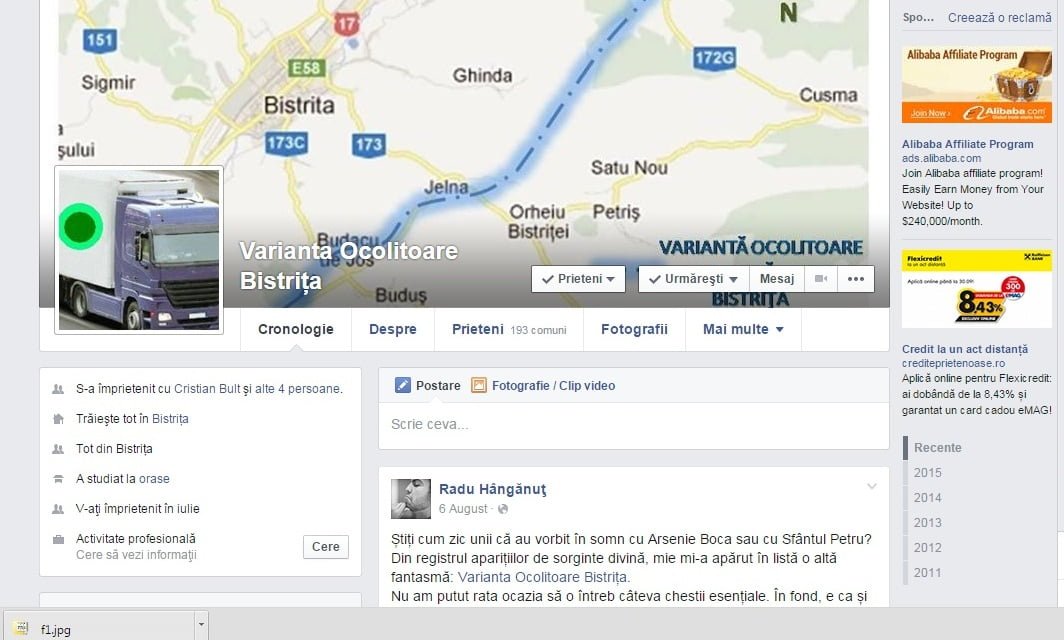Click the f1.jpg download file icon
This screenshot has height=640, width=1064.
pyautogui.click(x=21, y=628)
